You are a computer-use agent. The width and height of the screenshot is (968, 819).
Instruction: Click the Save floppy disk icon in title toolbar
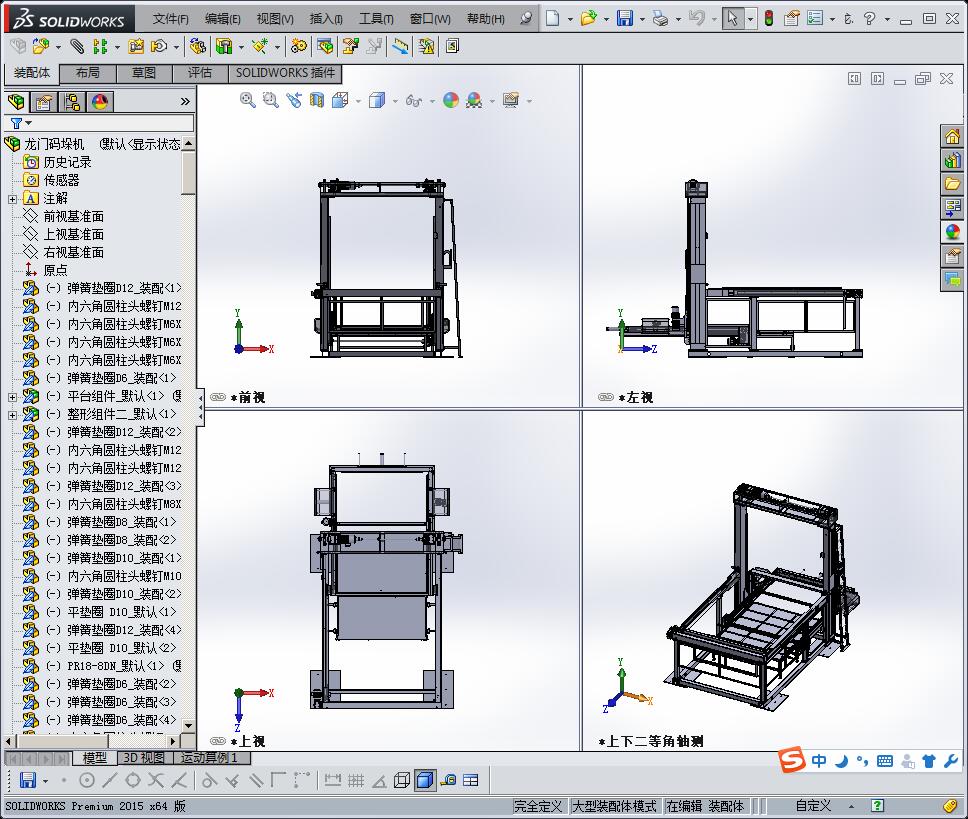[625, 19]
